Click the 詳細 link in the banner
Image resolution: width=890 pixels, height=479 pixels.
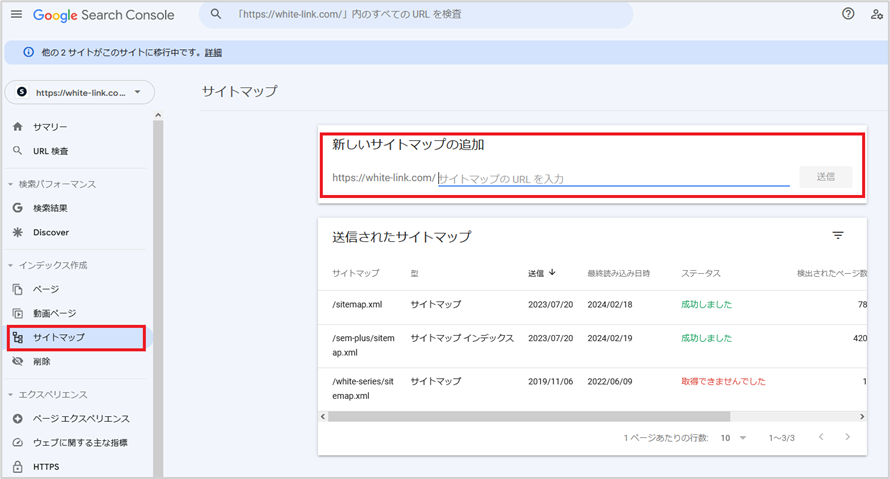[213, 53]
